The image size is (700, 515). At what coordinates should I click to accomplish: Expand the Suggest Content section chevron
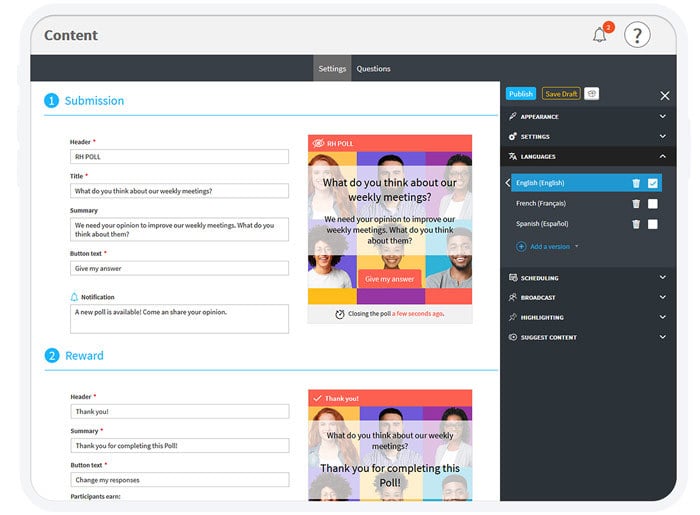point(662,337)
